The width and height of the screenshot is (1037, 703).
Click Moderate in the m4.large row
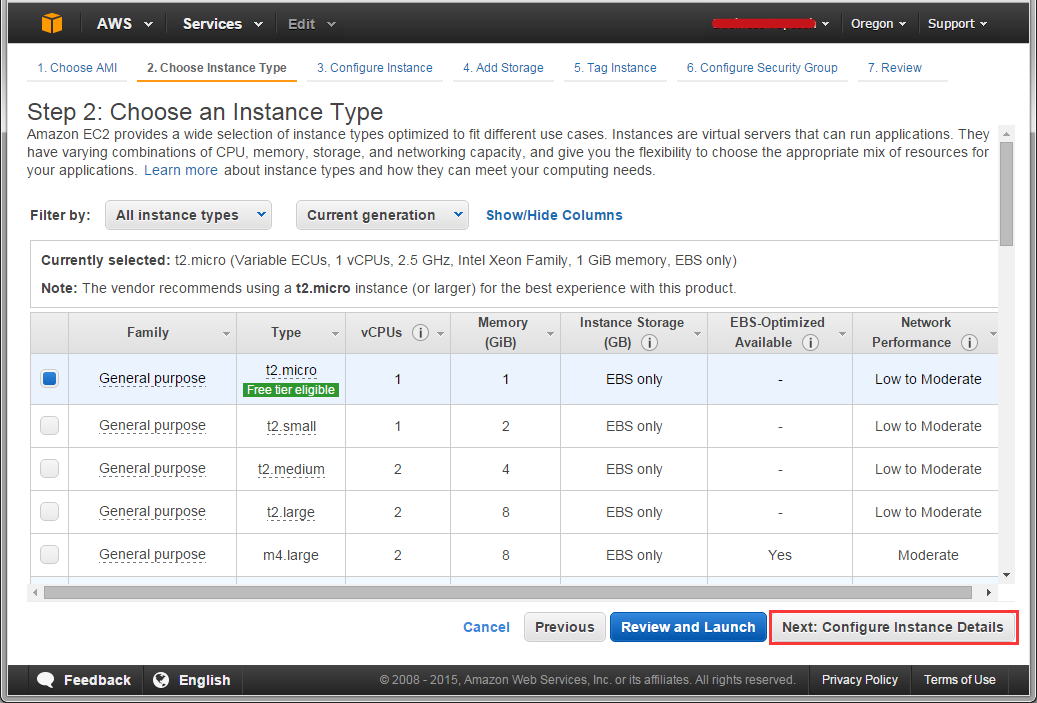[928, 555]
